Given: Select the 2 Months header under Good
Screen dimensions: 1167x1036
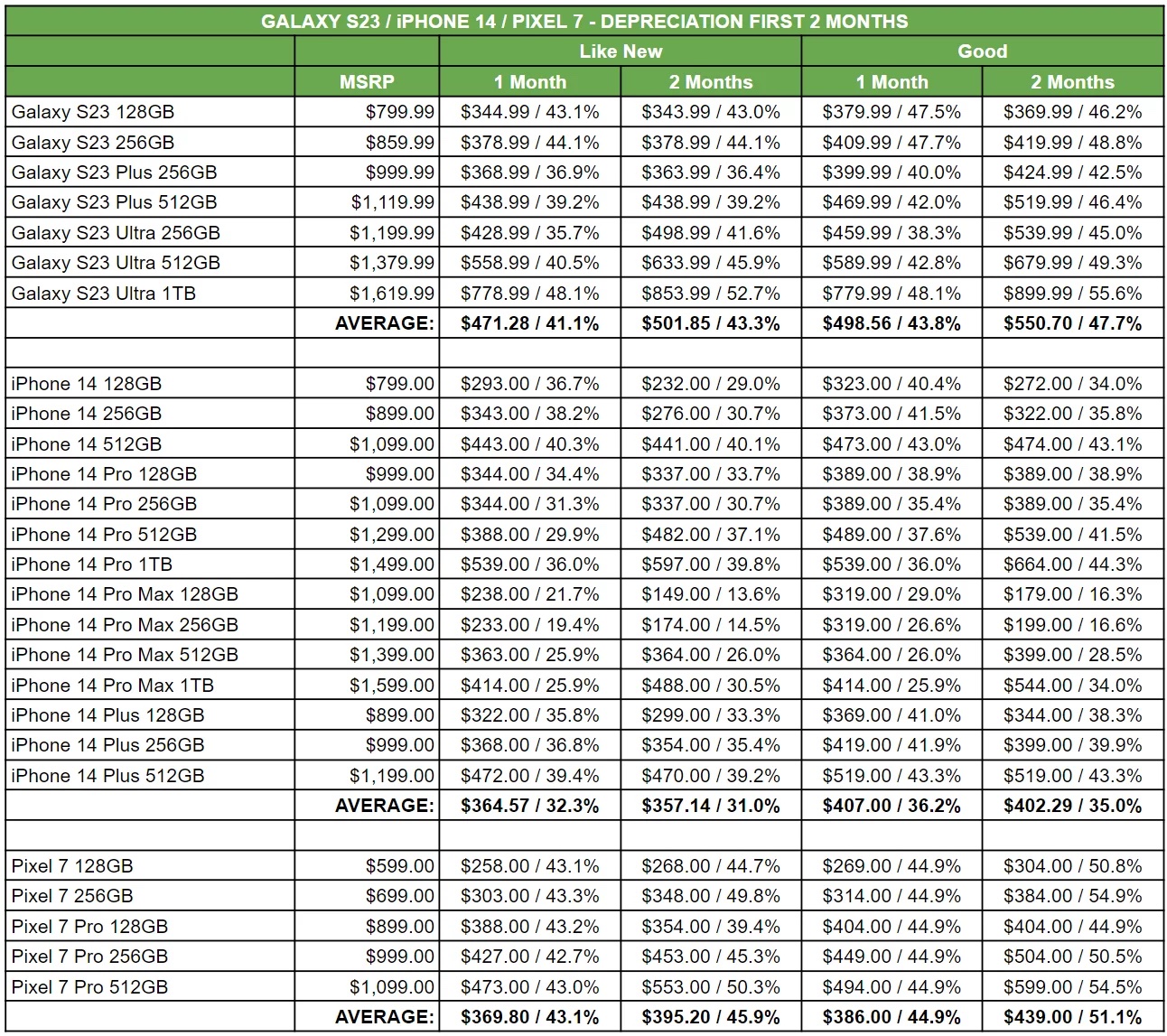Looking at the screenshot, I should tap(1072, 82).
